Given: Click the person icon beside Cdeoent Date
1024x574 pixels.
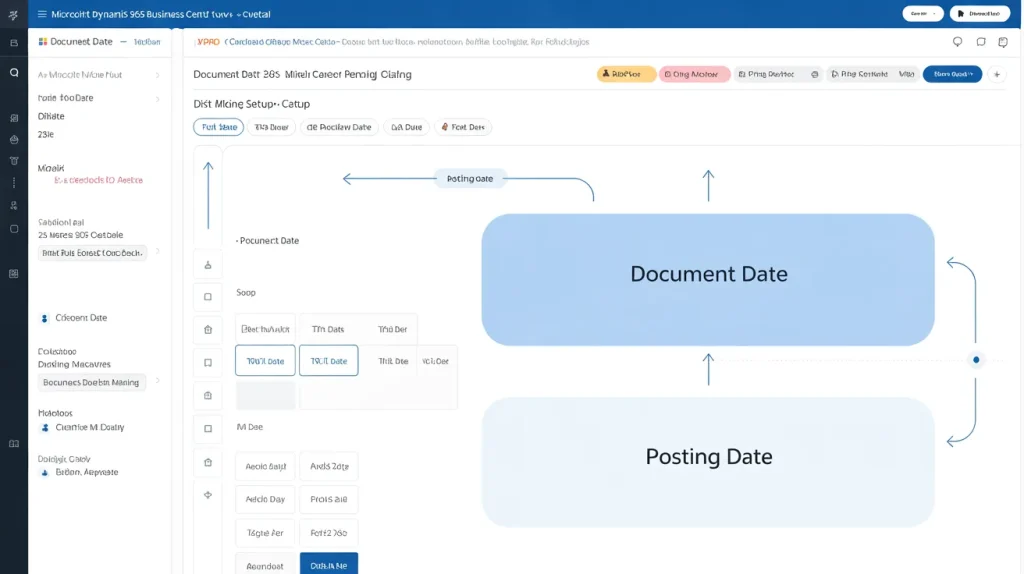Looking at the screenshot, I should (44, 318).
